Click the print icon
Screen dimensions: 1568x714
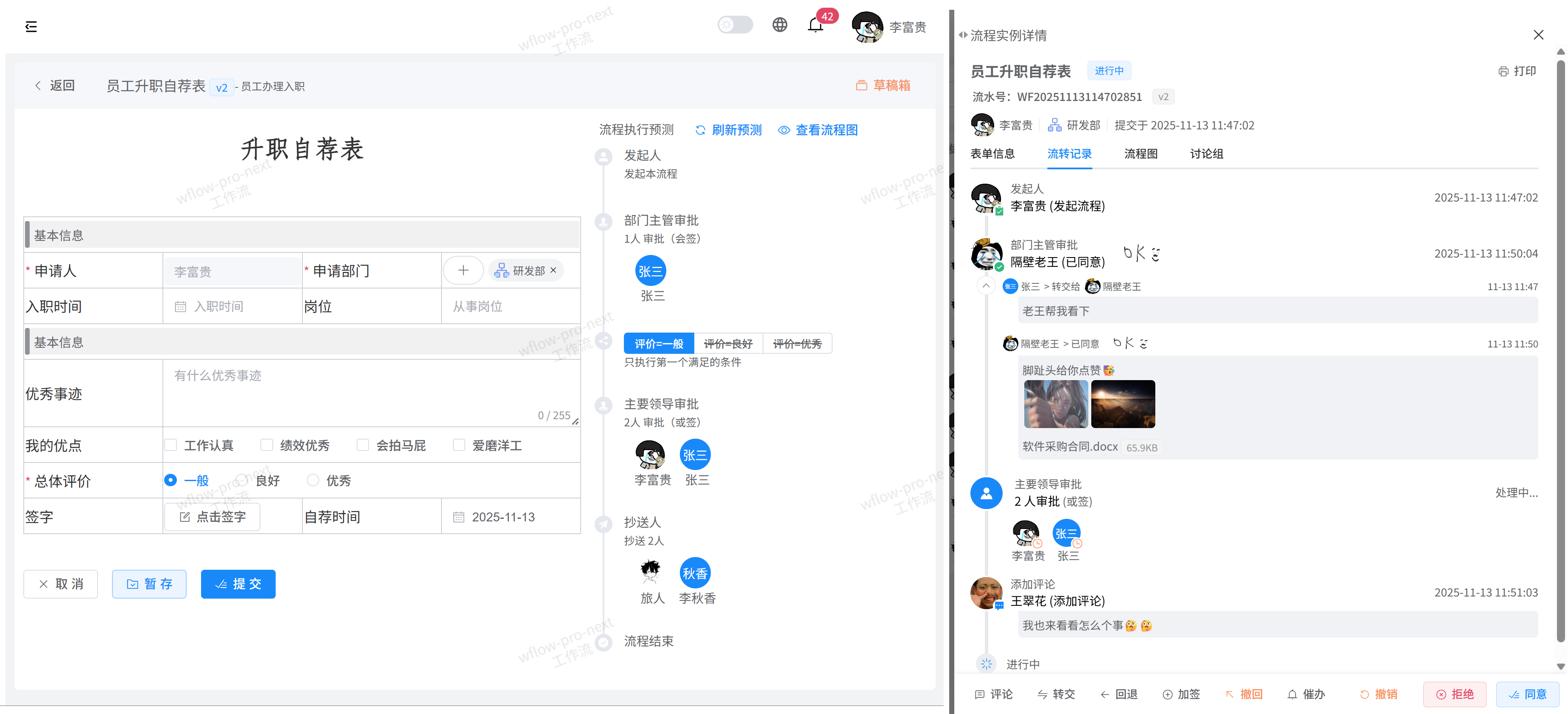point(1503,71)
